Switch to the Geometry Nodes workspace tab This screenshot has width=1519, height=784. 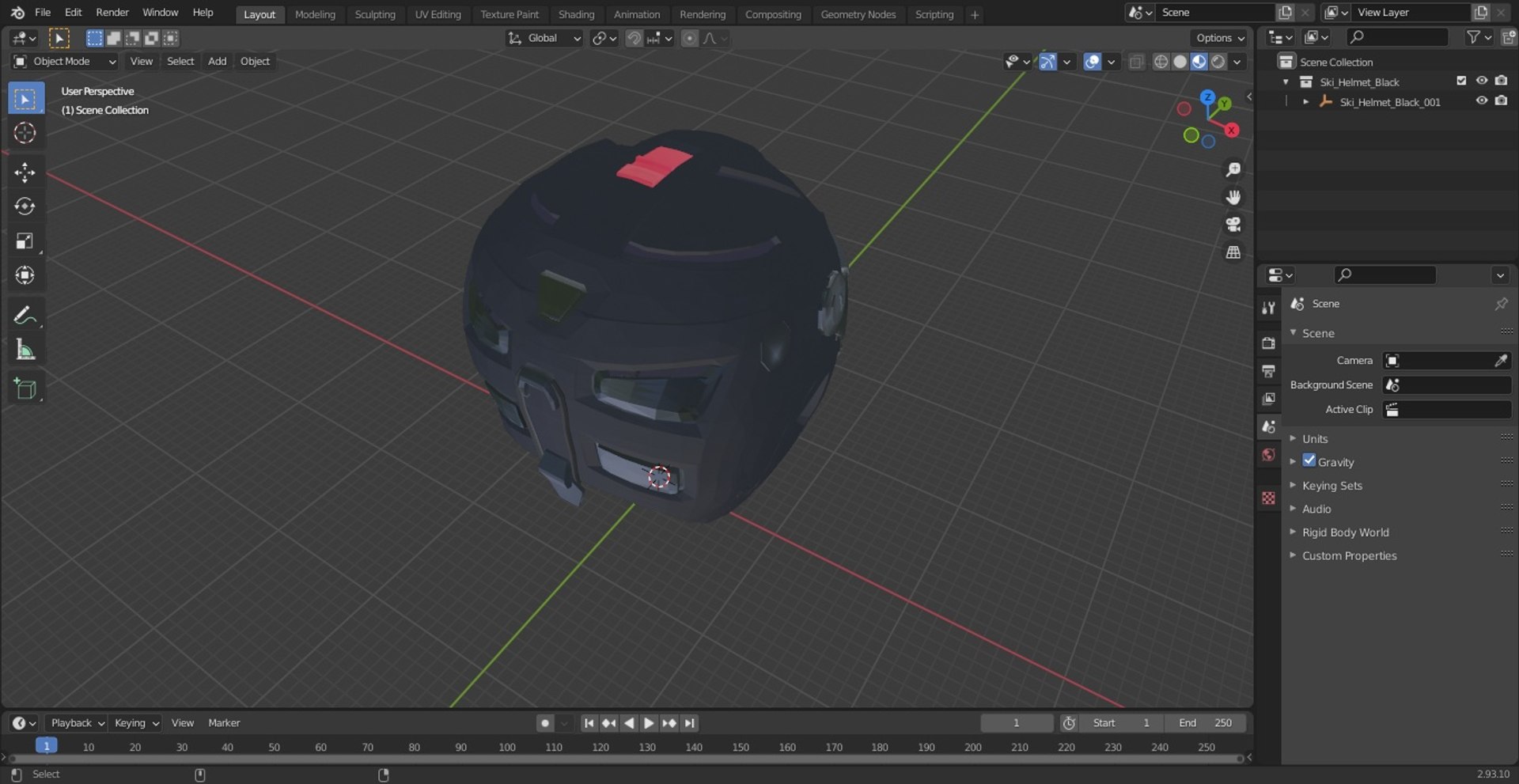(x=858, y=14)
